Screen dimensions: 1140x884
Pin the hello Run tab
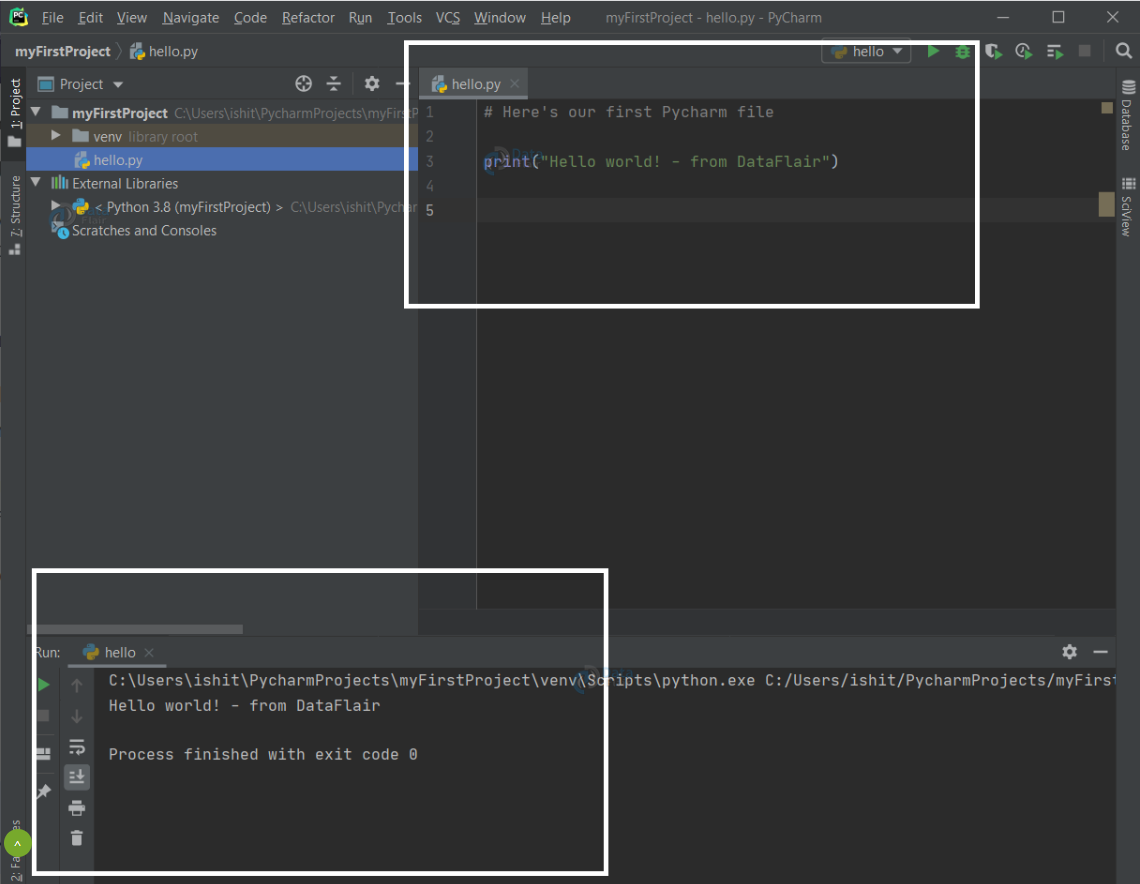(x=43, y=791)
